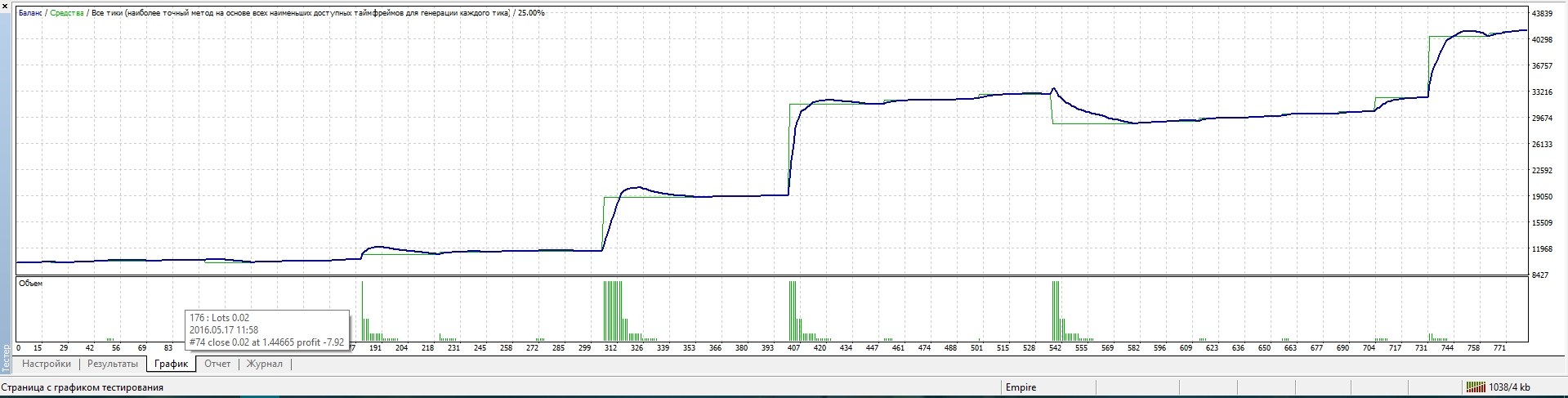The image size is (1568, 398).
Task: Click the 8427 axis value
Action: tap(1540, 275)
